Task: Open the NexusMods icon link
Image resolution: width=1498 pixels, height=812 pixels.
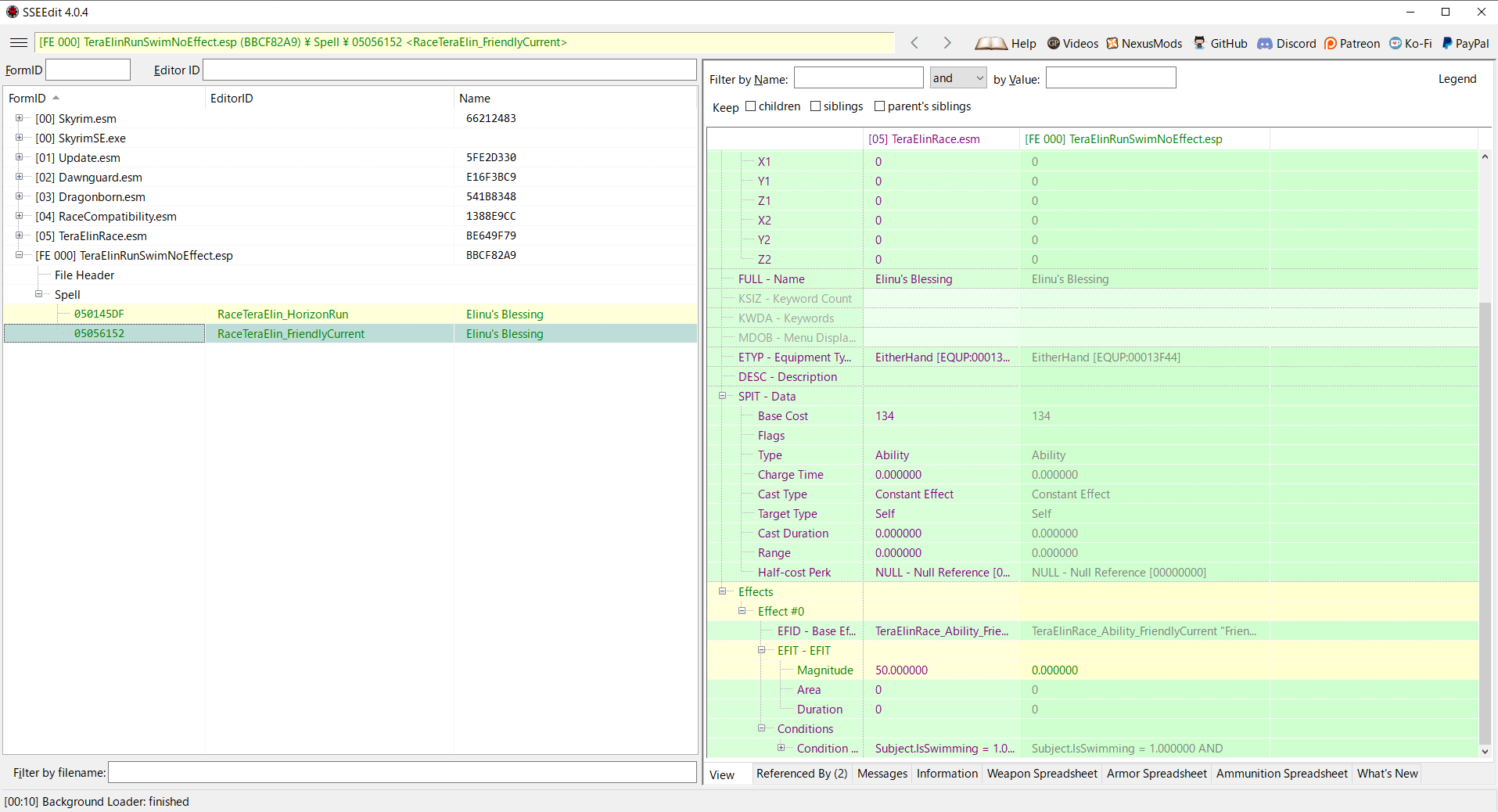Action: pos(1112,44)
